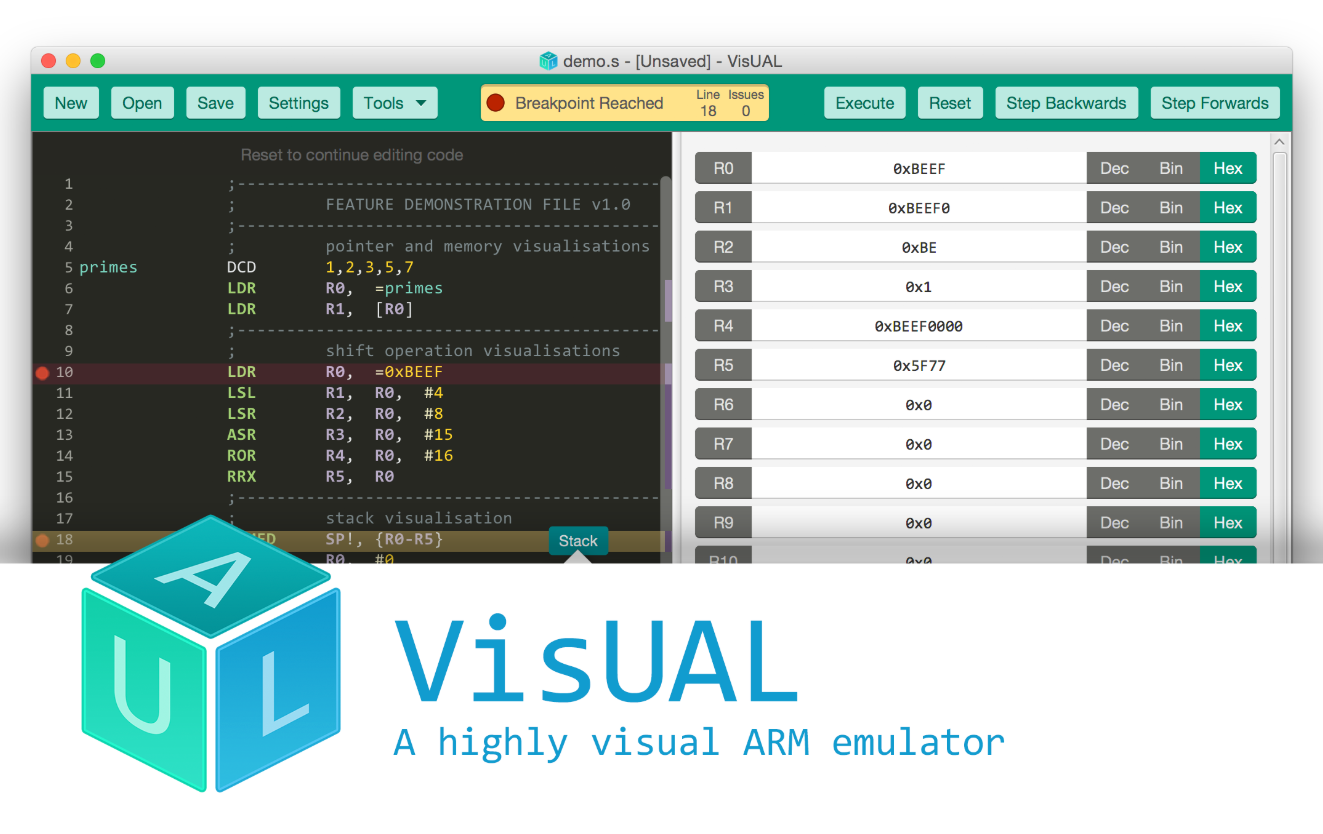Click the R4 register label
The image size is (1323, 834).
(723, 326)
